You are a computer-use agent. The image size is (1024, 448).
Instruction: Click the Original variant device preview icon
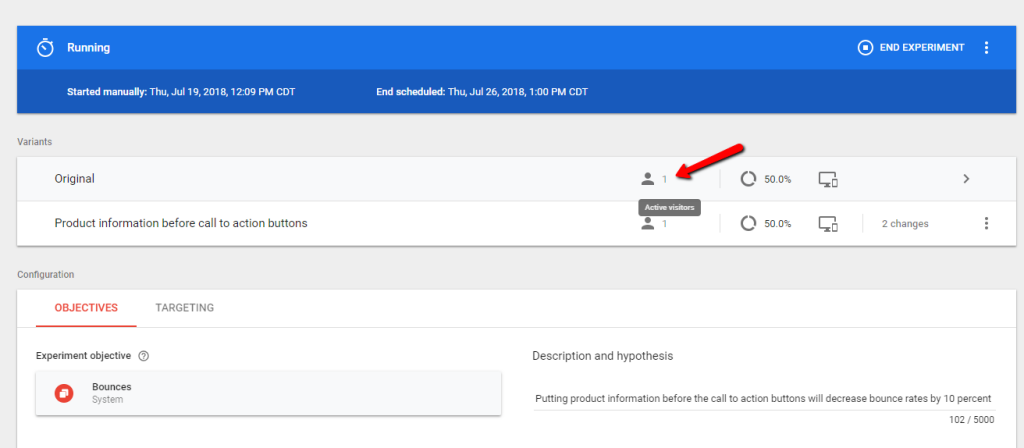pos(828,179)
